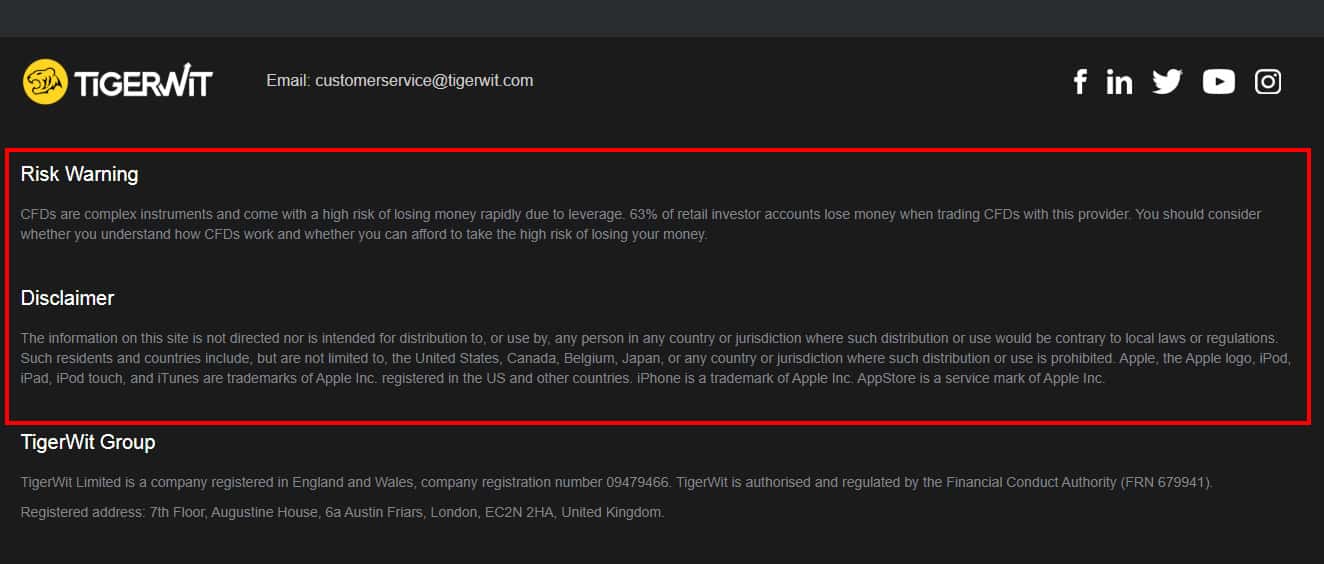Screen dimensions: 1324x564
Task: Visit TigerWit's Twitter profile icon
Action: [x=1167, y=82]
